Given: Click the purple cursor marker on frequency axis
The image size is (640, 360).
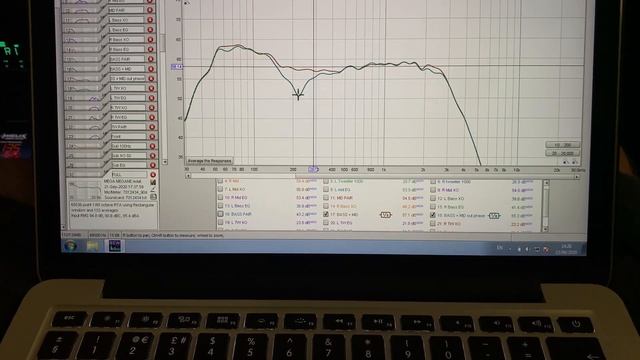Looking at the screenshot, I should (313, 169).
